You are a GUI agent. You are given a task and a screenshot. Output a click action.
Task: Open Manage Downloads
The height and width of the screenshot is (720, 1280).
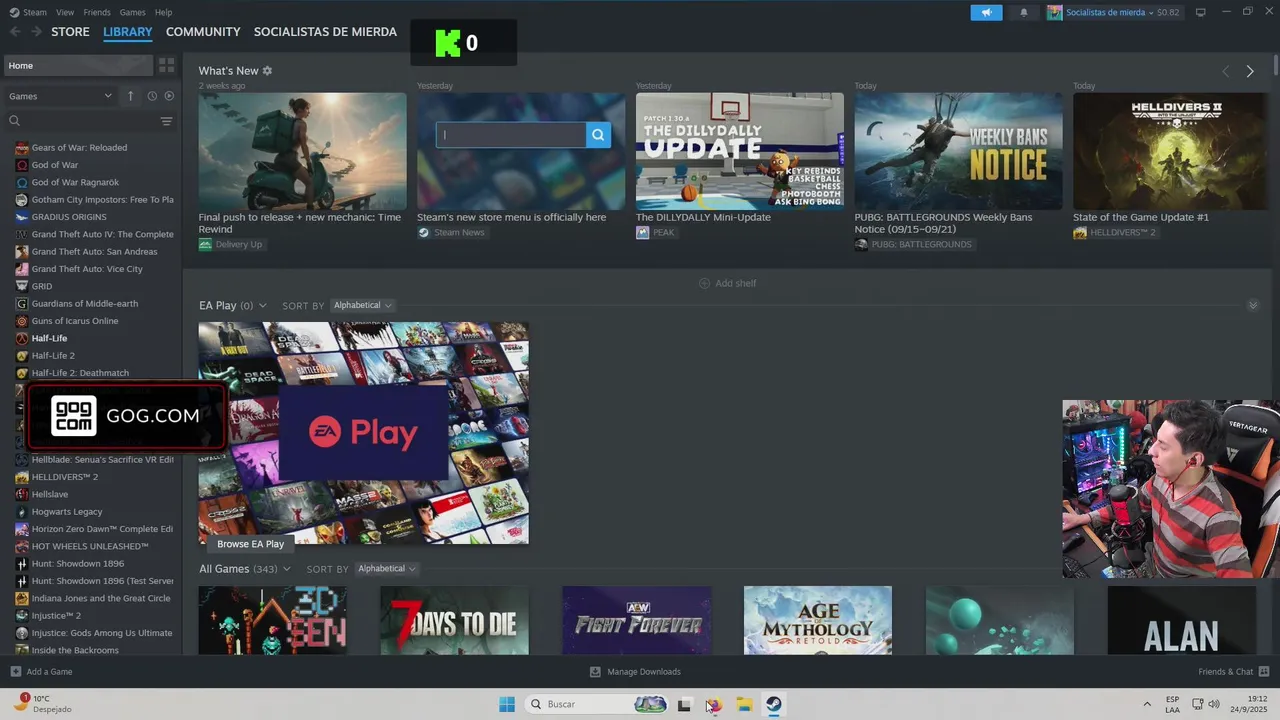pos(635,672)
